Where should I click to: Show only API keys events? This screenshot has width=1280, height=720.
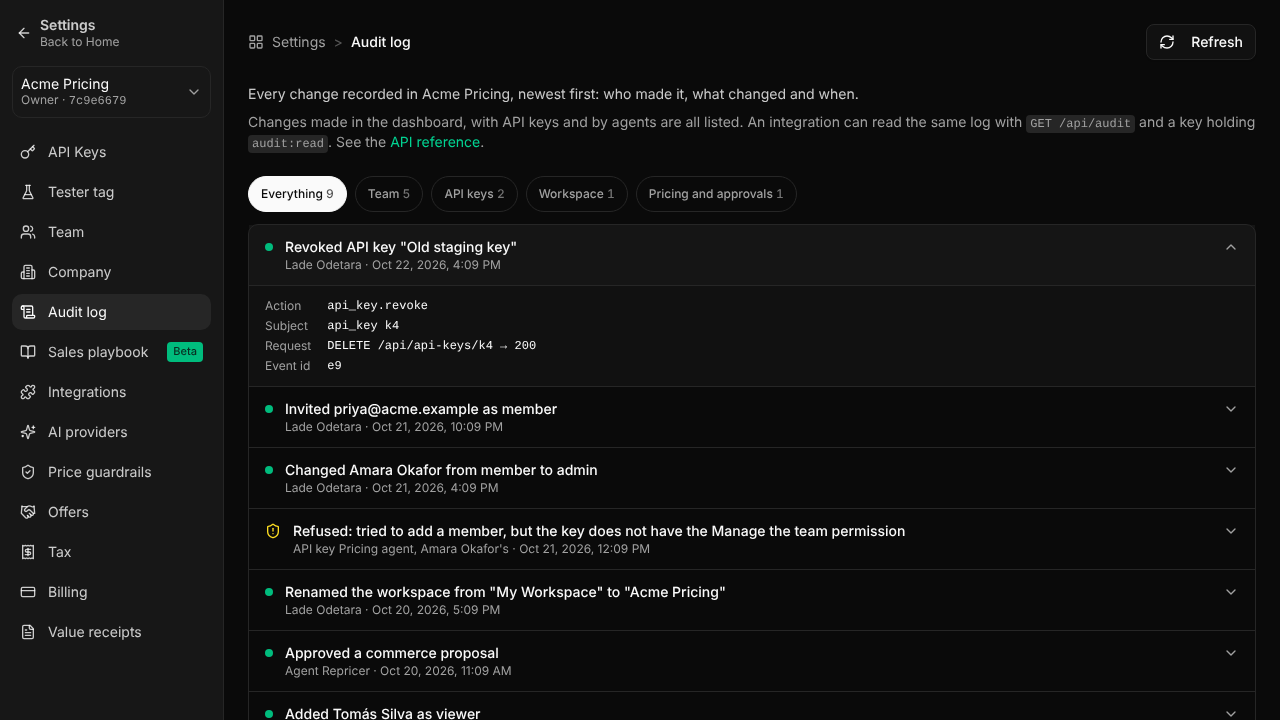[x=475, y=194]
